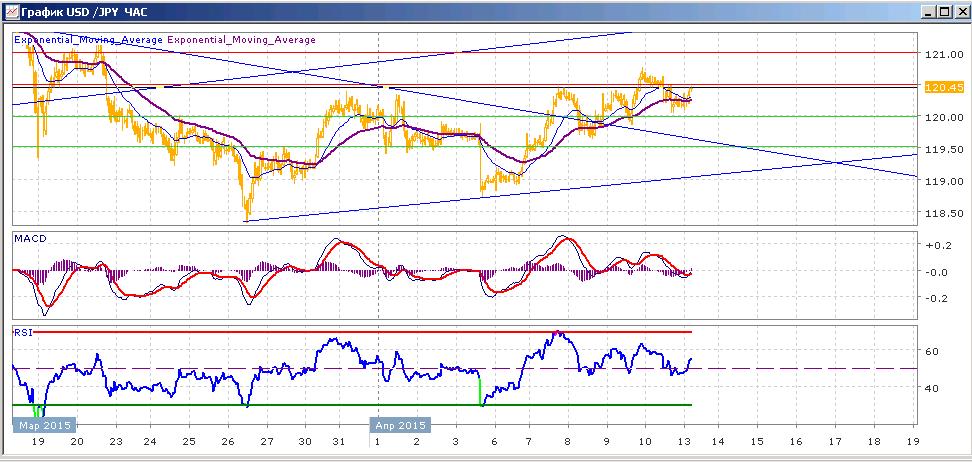Viewport: 972px width, 462px height.
Task: Click the RSI indicator label
Action: [22, 332]
